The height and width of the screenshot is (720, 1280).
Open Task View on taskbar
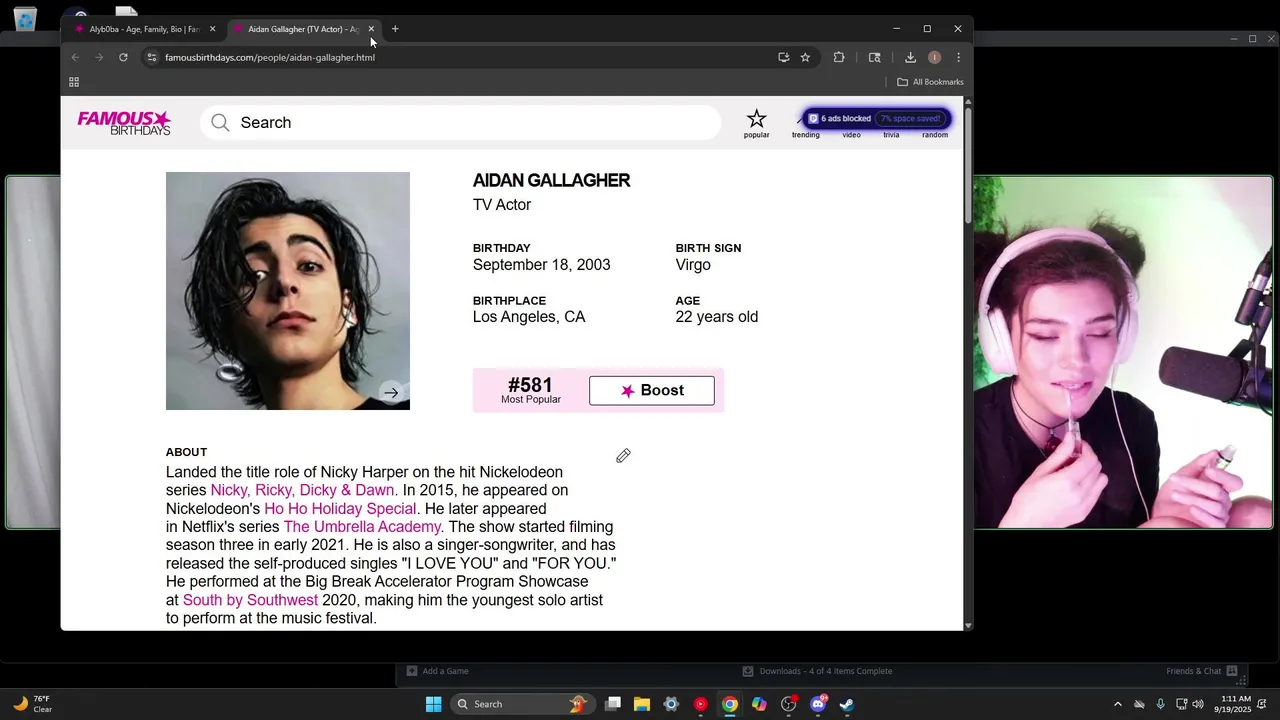613,704
